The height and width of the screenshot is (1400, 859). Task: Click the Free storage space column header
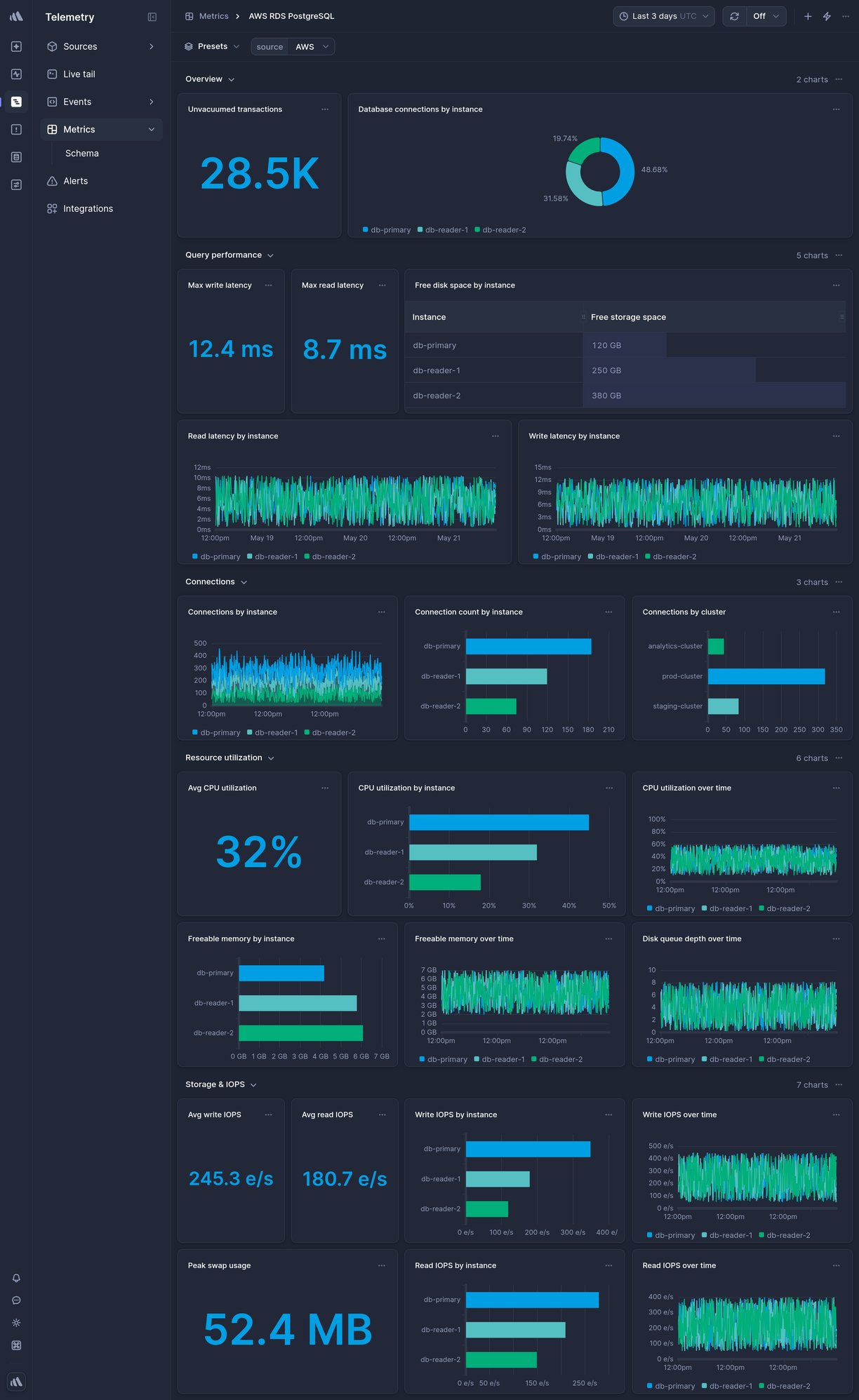coord(714,317)
